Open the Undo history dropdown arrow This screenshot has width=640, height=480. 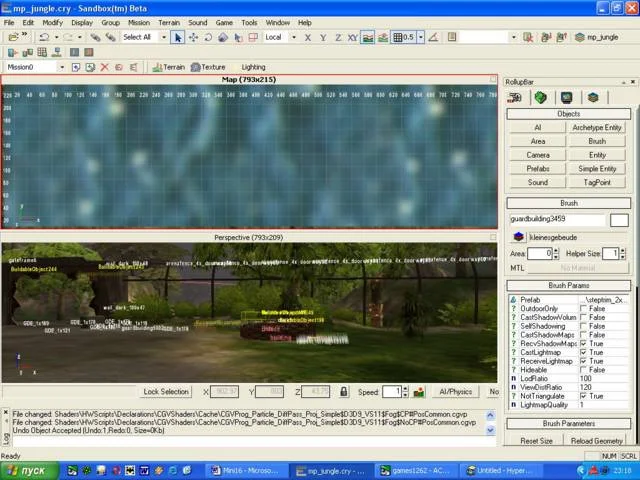(56, 38)
